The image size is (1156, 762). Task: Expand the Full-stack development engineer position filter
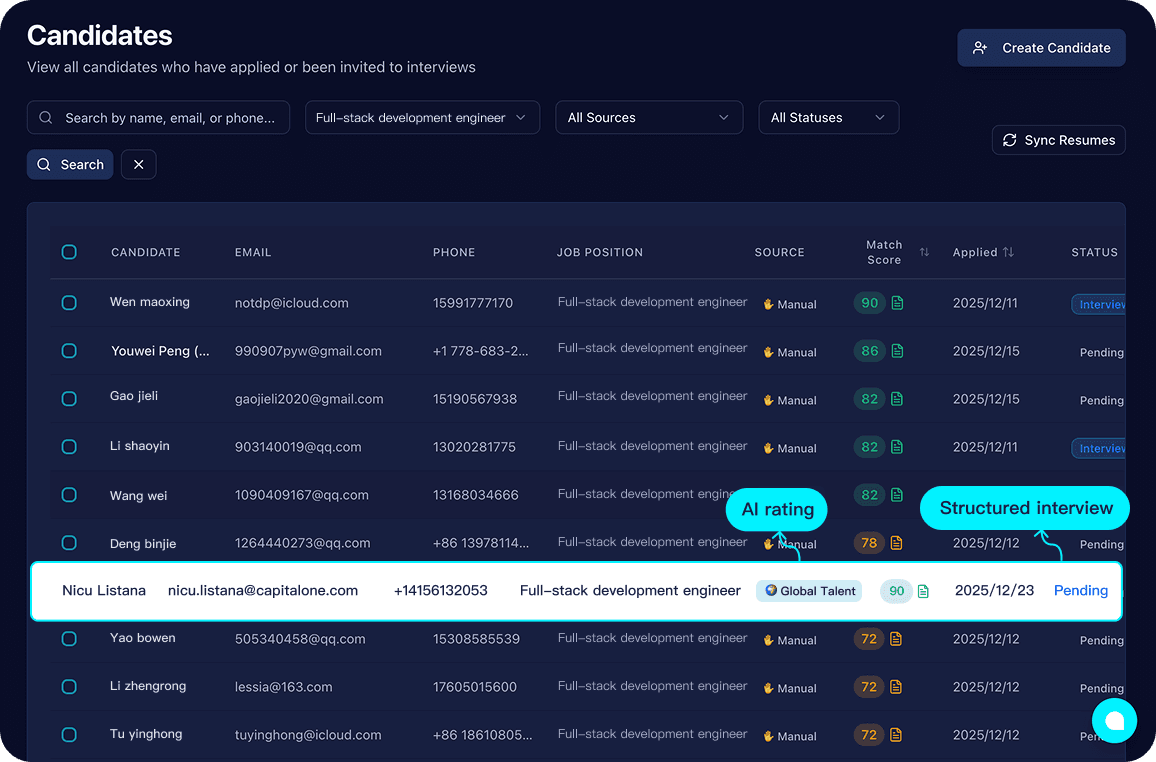421,117
